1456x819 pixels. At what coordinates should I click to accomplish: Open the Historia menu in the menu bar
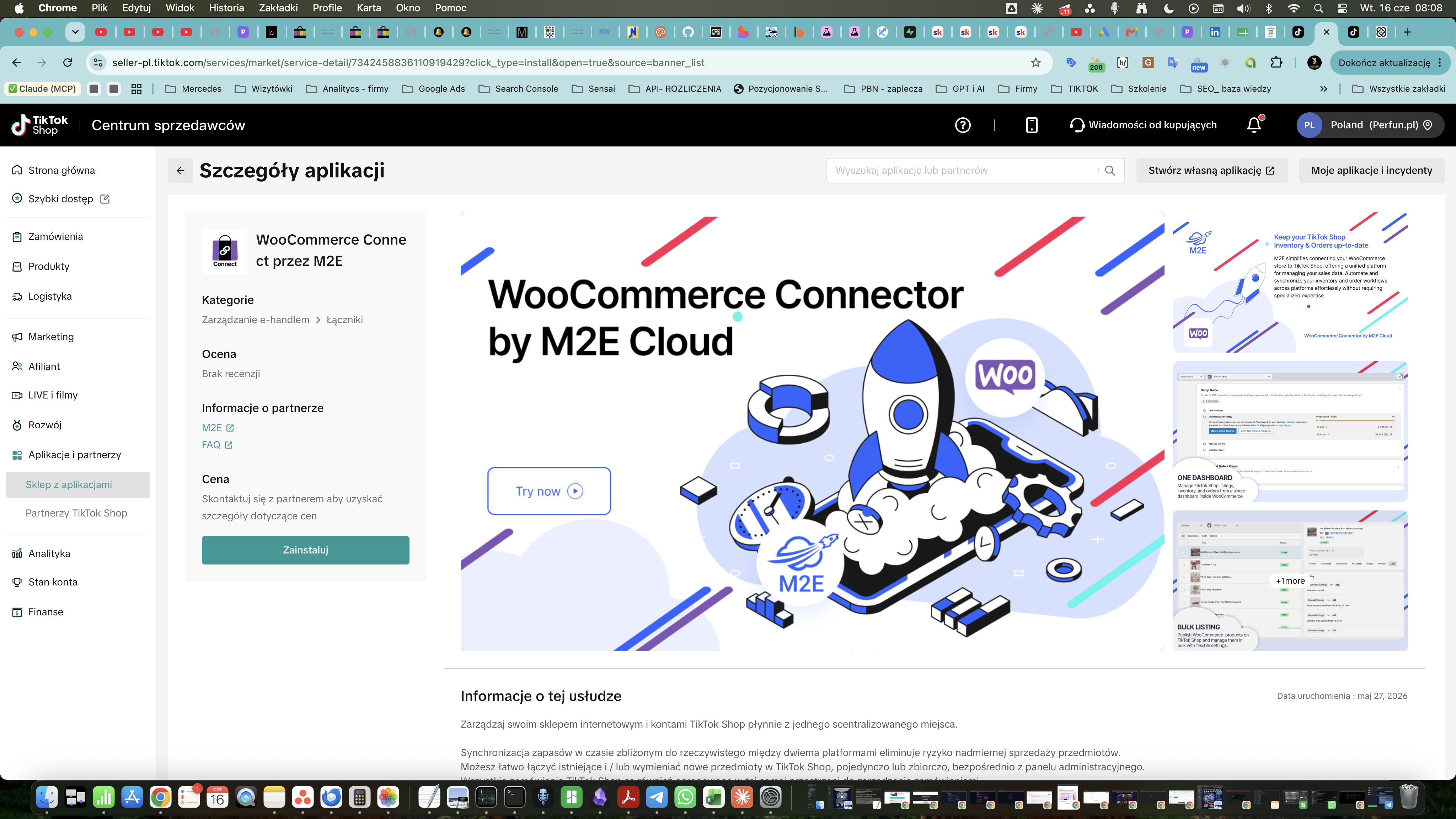click(x=226, y=8)
